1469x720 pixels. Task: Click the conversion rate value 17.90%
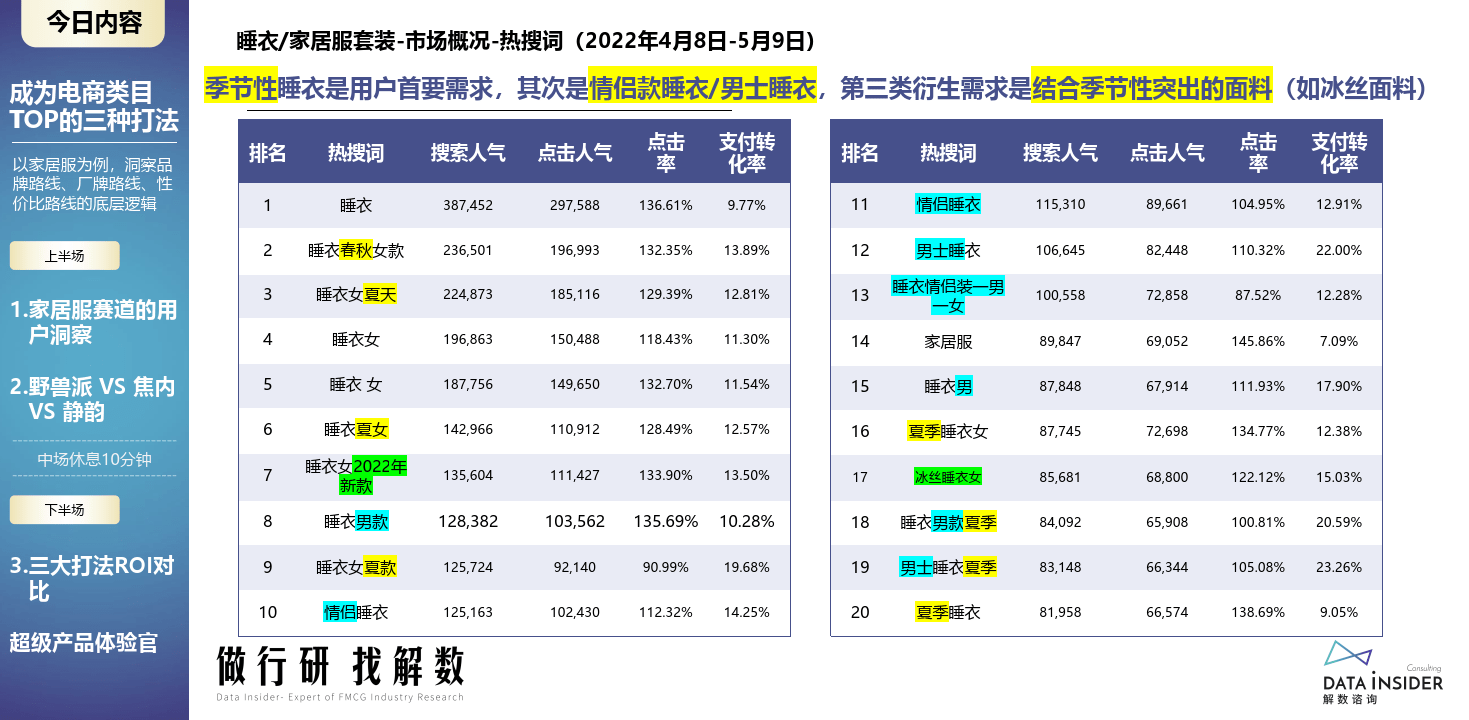coord(1339,386)
